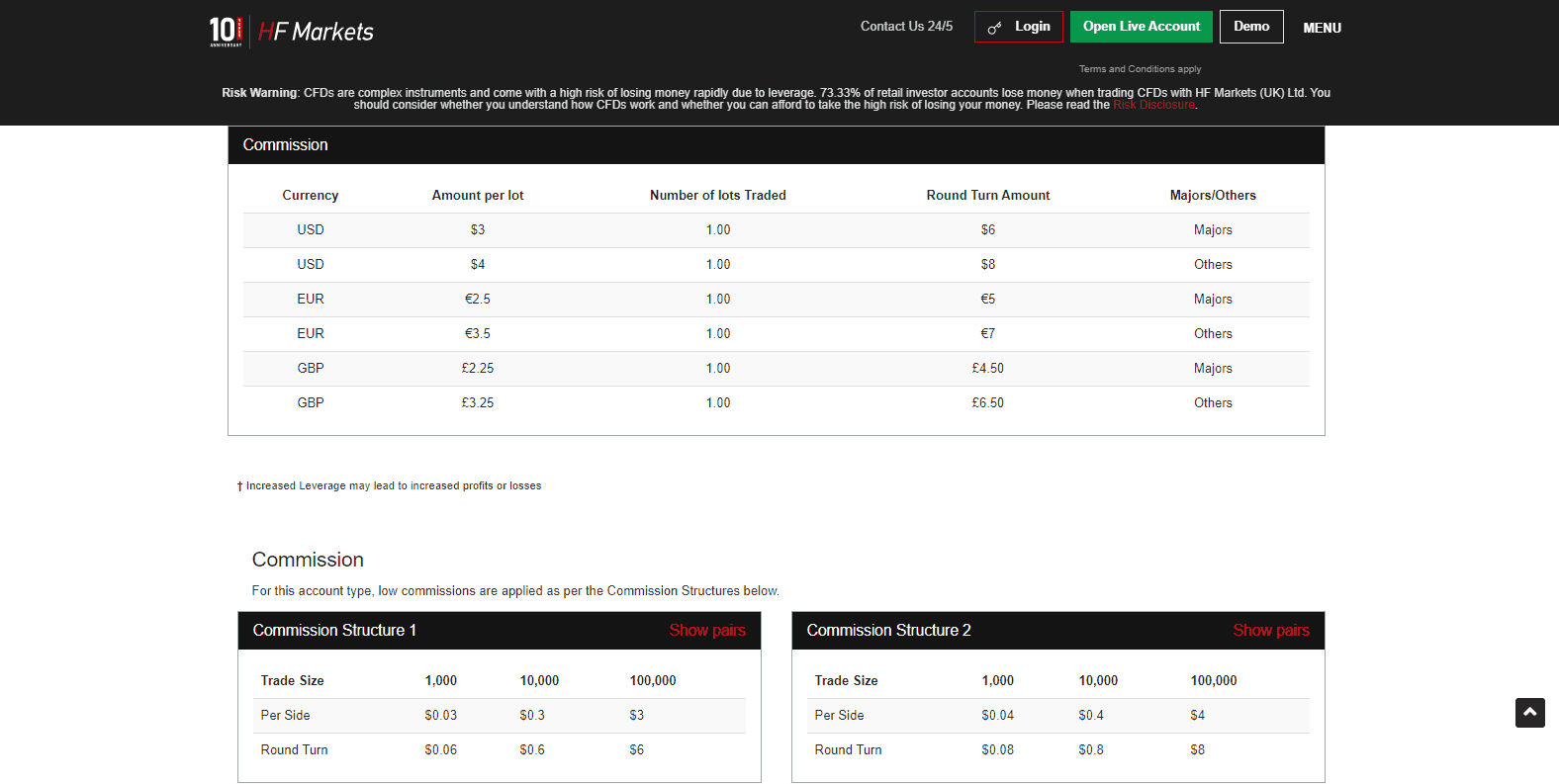Click $0.6 round turn in Structure 1
The width and height of the screenshot is (1559, 784).
click(x=532, y=750)
